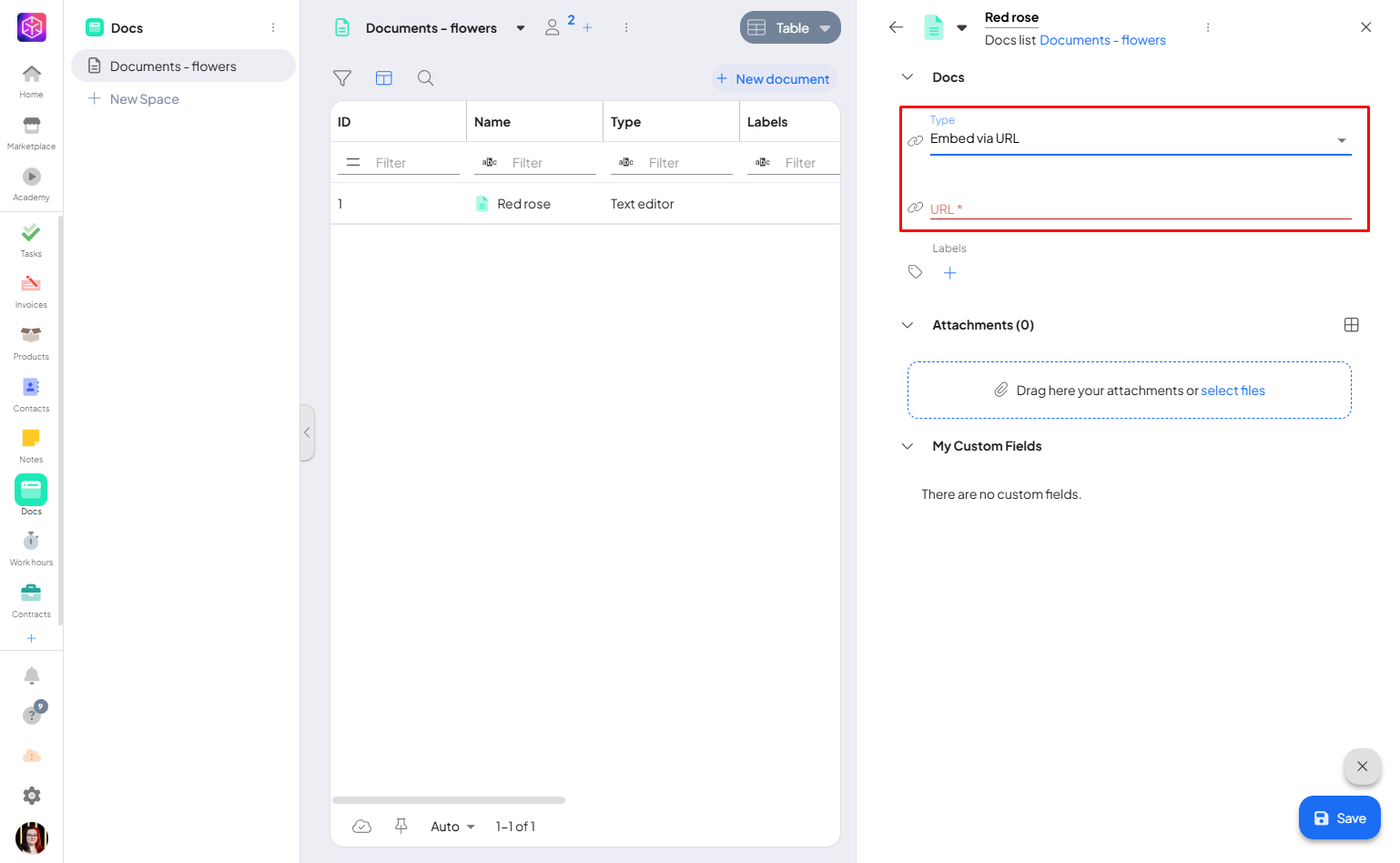
Task: Open Invoices module in sidebar
Action: 31,290
